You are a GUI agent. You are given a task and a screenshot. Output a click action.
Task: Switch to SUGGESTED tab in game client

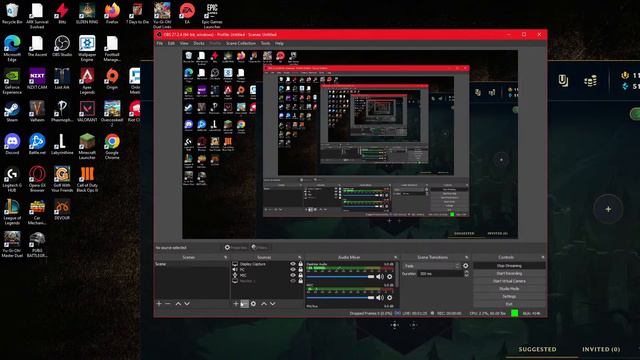[537, 349]
